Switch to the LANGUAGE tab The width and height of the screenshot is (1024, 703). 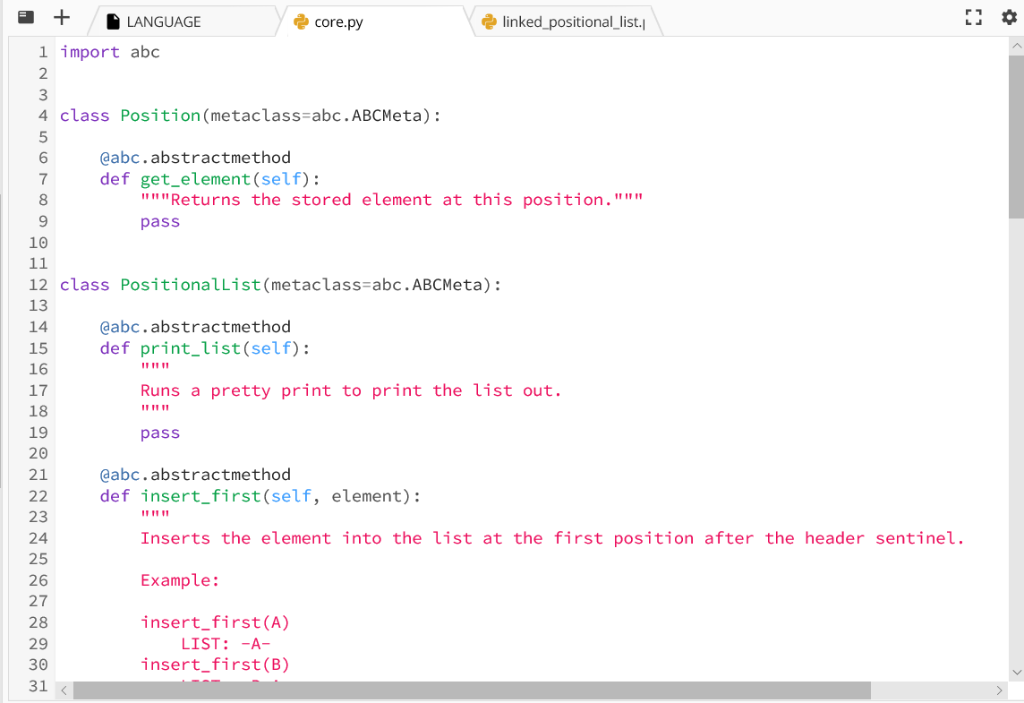[165, 20]
